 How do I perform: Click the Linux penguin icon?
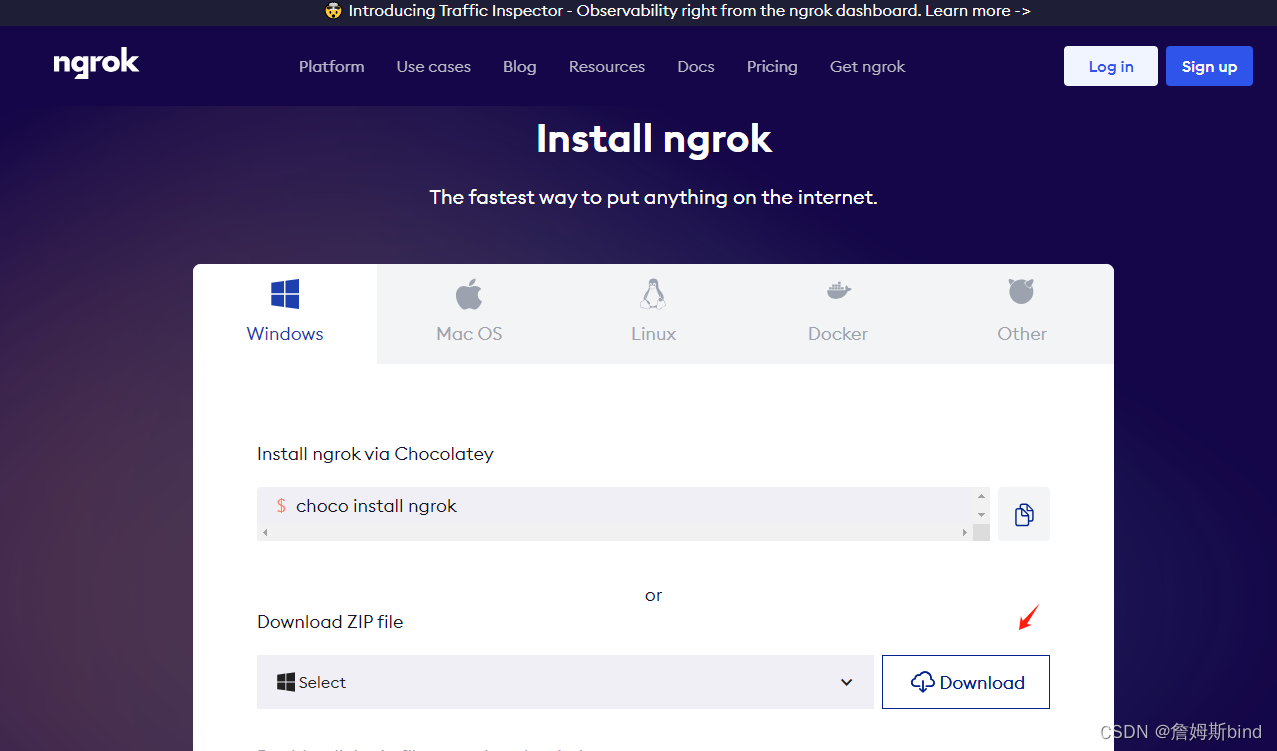653,294
